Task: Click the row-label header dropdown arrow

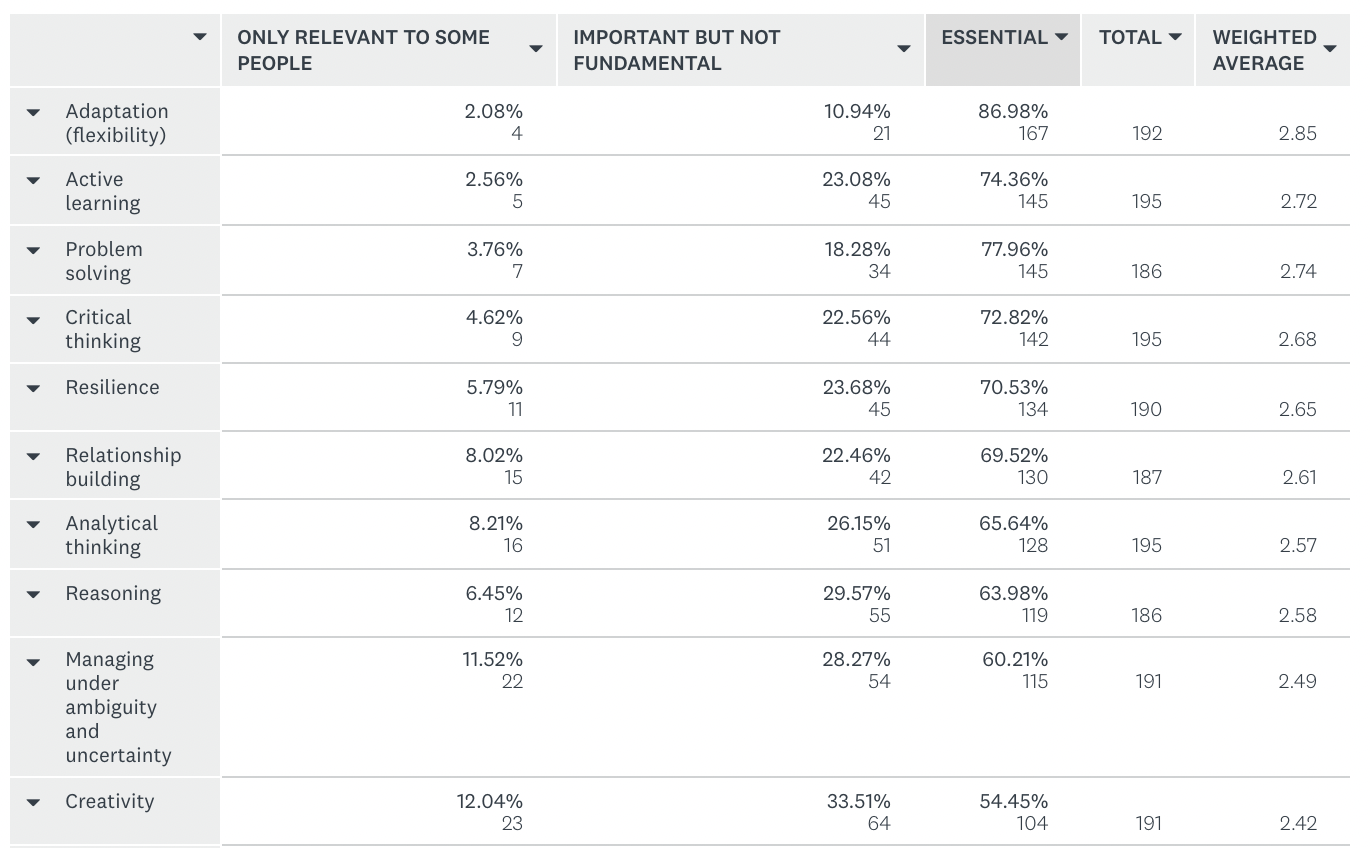Action: point(200,37)
